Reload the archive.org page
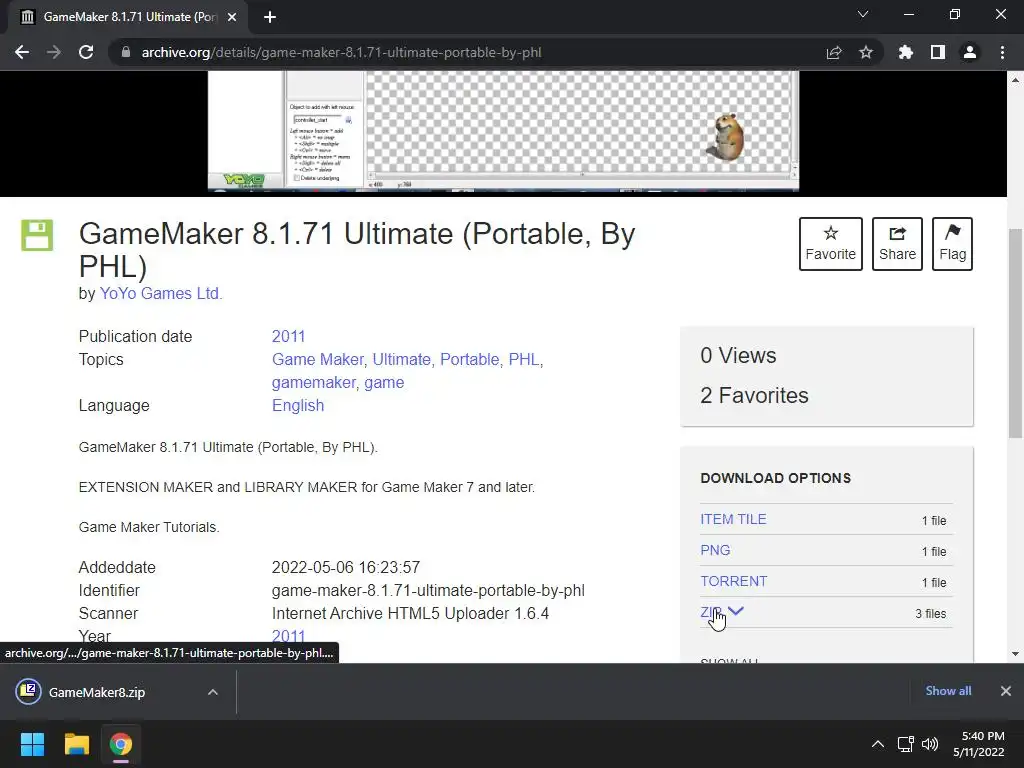Viewport: 1024px width, 768px height. click(86, 52)
